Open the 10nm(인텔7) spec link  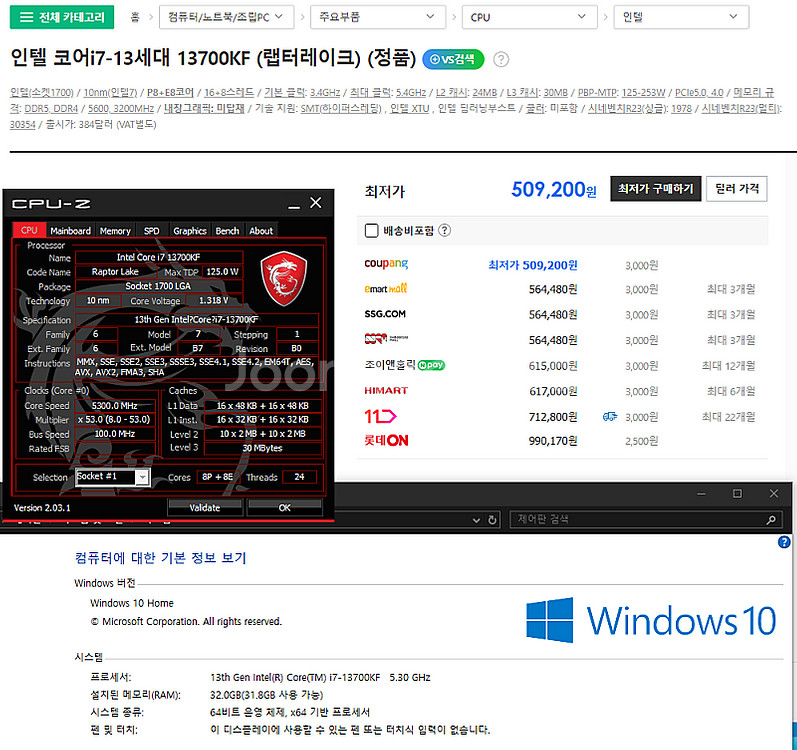[x=110, y=92]
